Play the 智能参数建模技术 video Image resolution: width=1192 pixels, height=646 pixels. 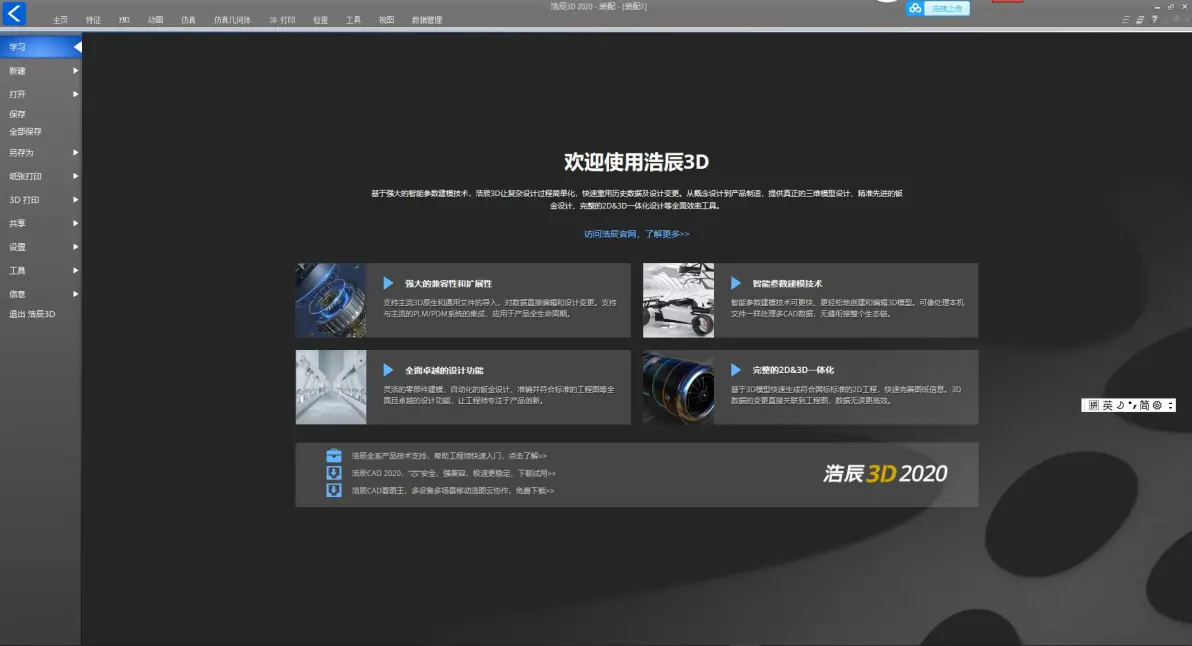click(x=736, y=283)
